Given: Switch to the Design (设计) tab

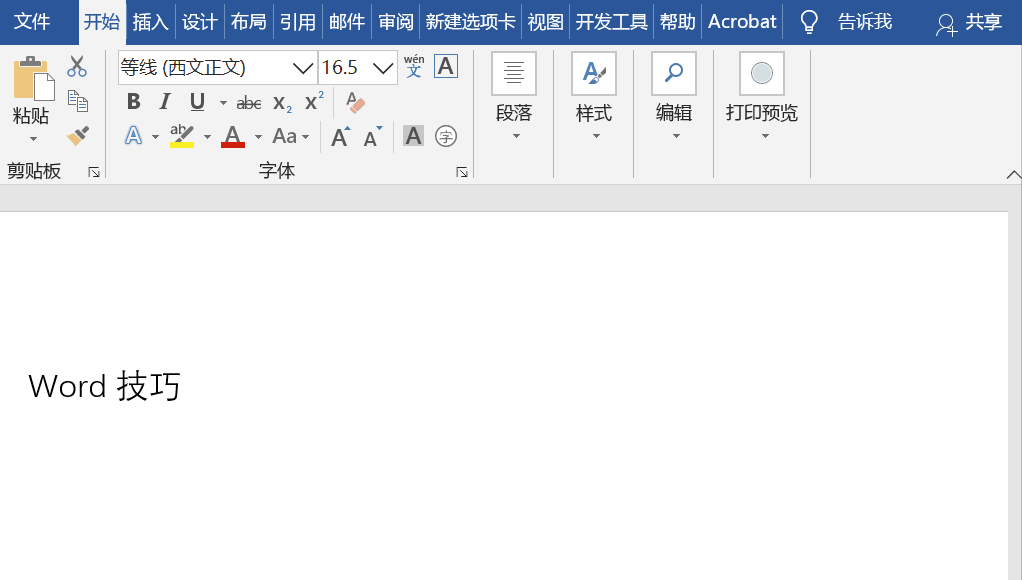Looking at the screenshot, I should pos(199,22).
